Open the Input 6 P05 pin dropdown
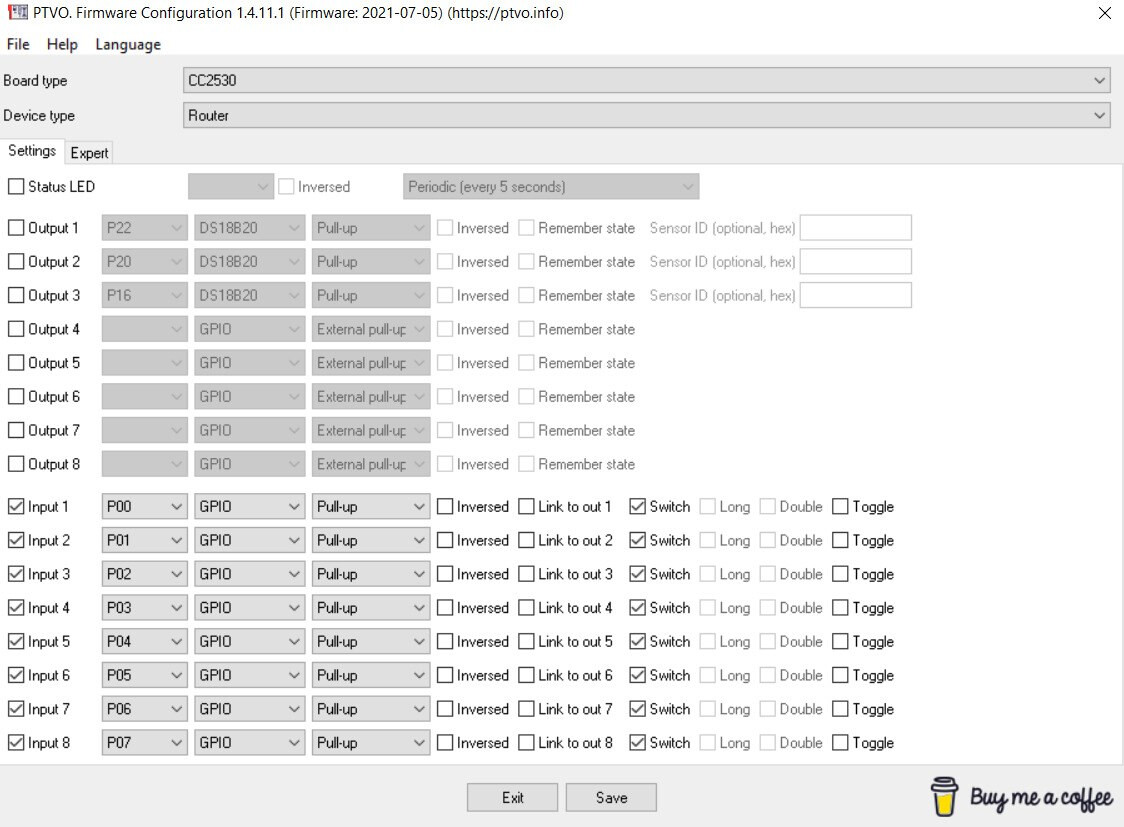1124x827 pixels. click(144, 675)
